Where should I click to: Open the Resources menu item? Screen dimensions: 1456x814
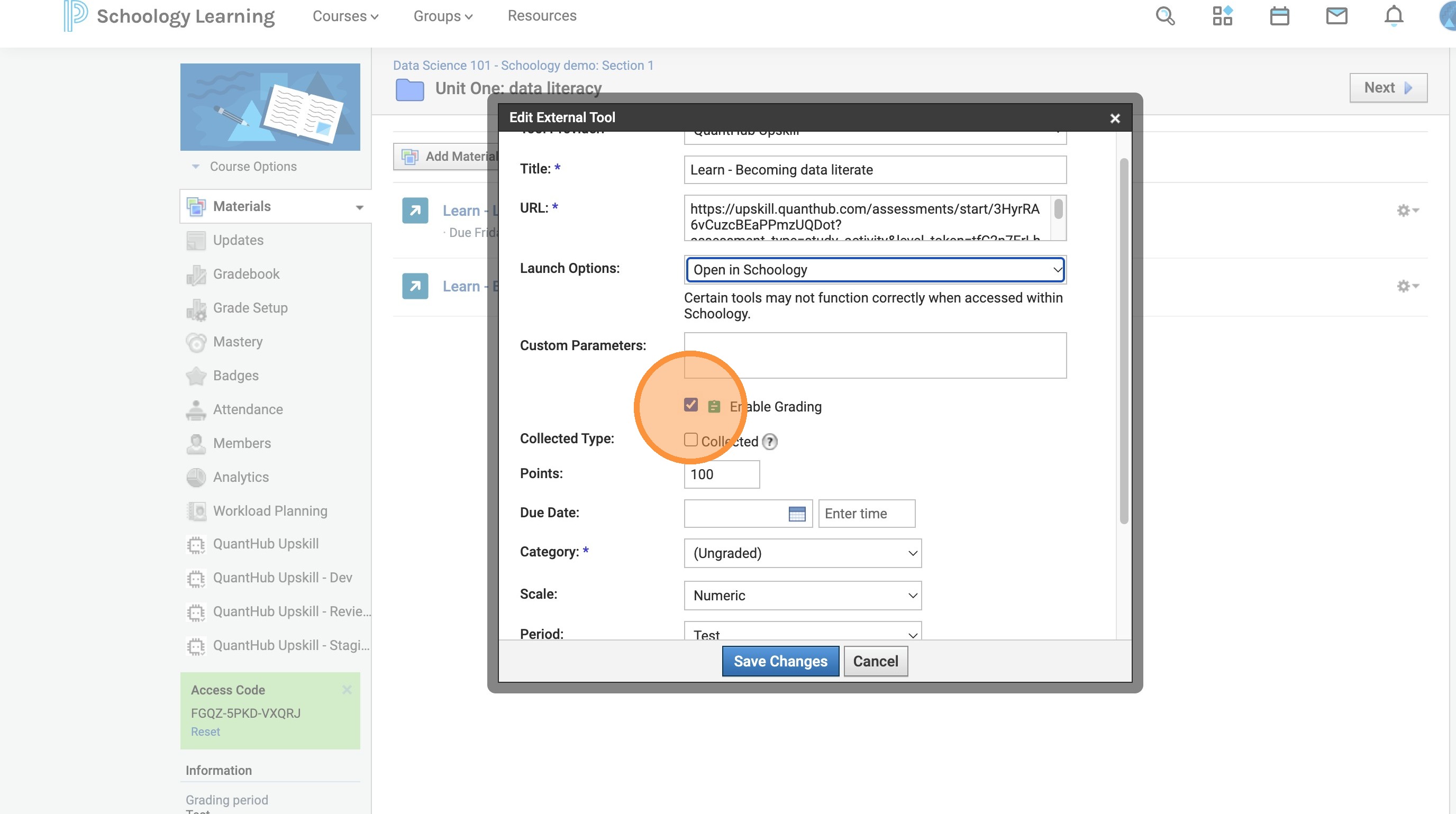(541, 16)
